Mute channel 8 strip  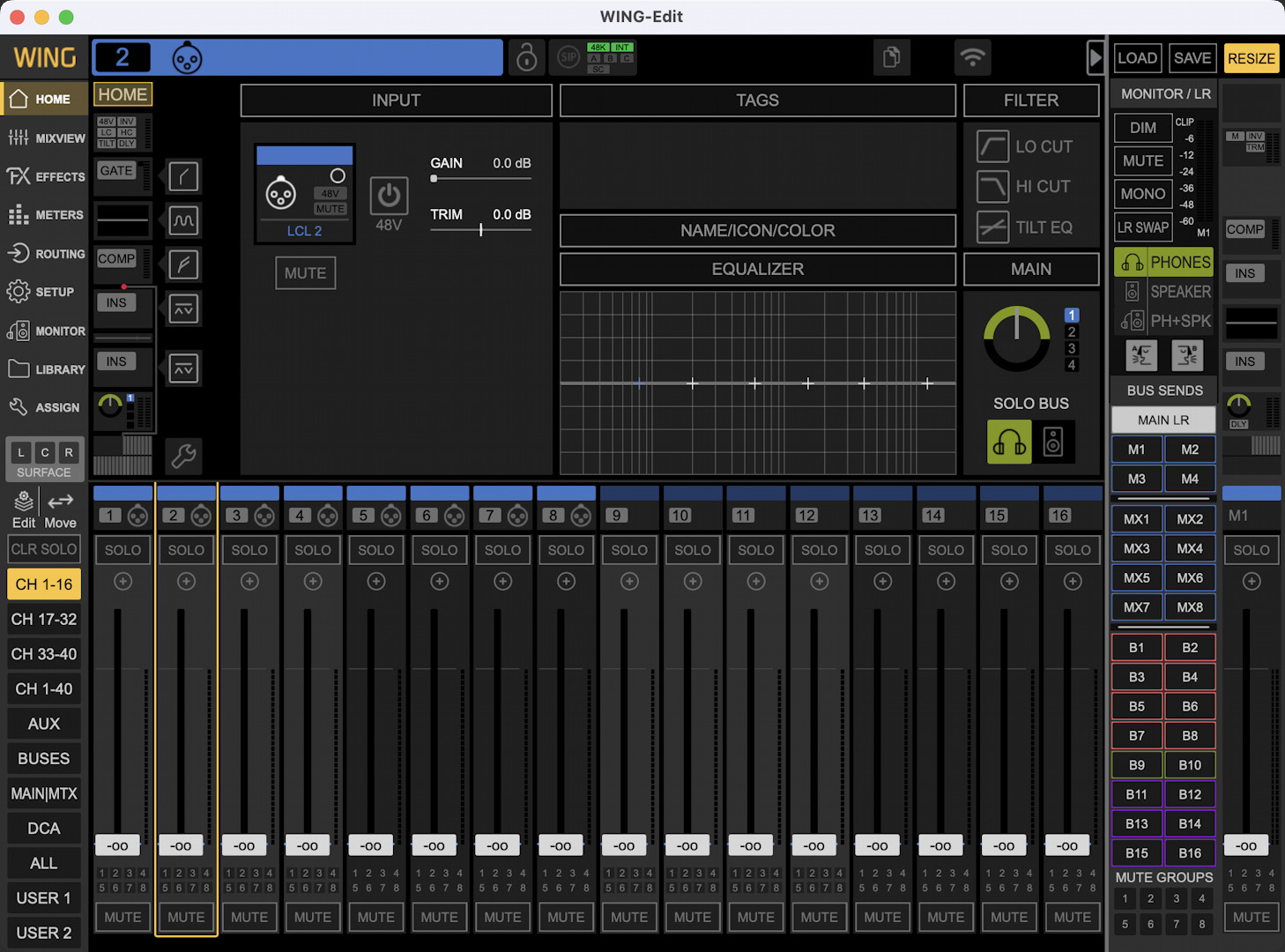pos(566,917)
